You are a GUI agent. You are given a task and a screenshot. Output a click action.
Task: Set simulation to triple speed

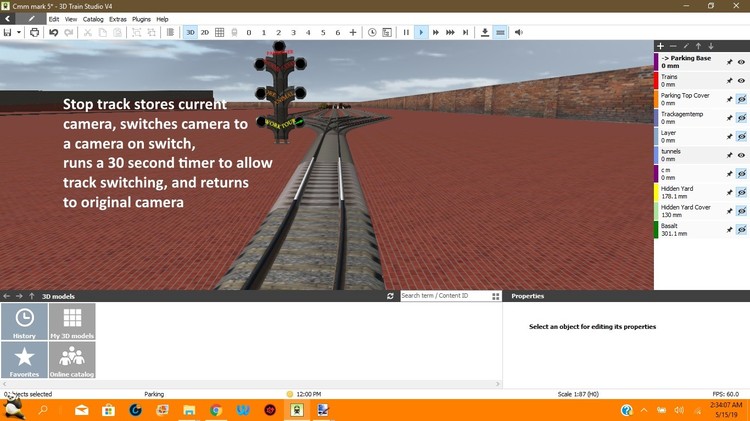coord(451,33)
